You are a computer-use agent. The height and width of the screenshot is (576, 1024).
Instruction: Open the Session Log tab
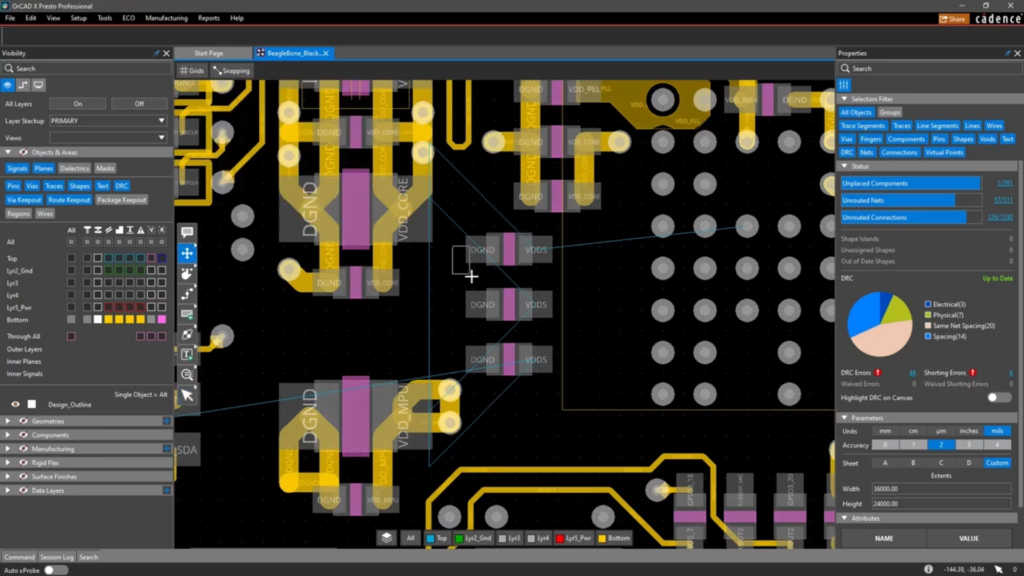57,557
